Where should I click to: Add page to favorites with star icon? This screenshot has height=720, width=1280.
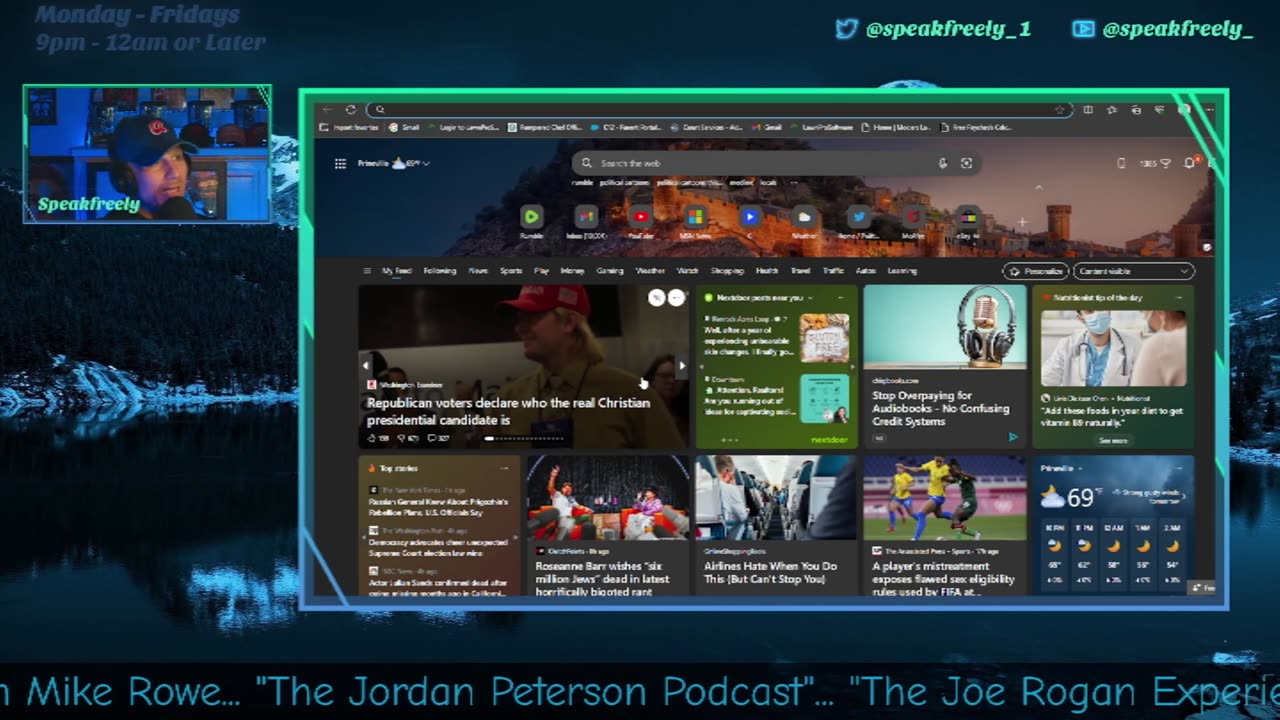(x=1059, y=109)
